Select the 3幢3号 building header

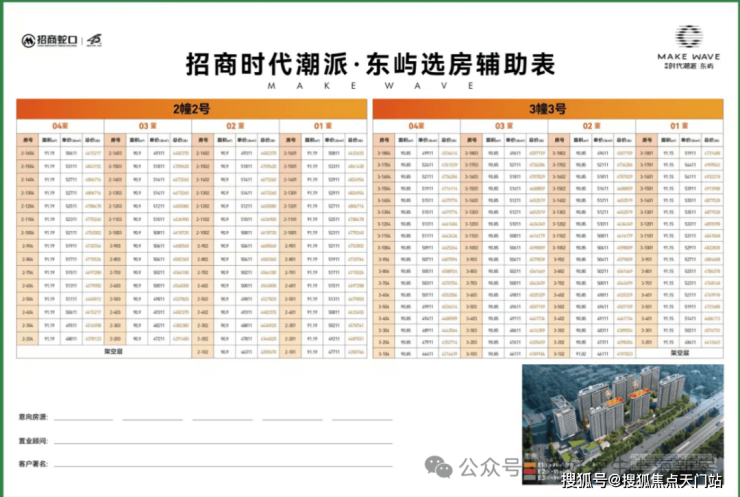click(547, 107)
